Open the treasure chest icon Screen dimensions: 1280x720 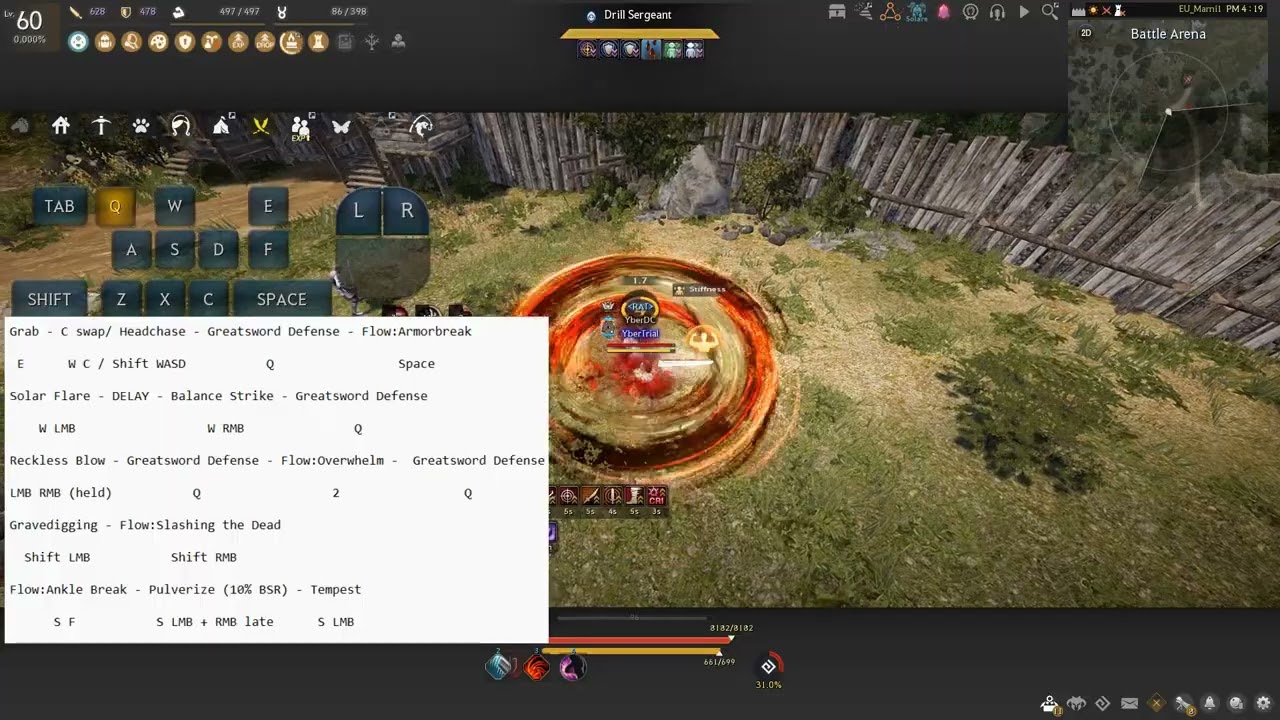point(838,12)
